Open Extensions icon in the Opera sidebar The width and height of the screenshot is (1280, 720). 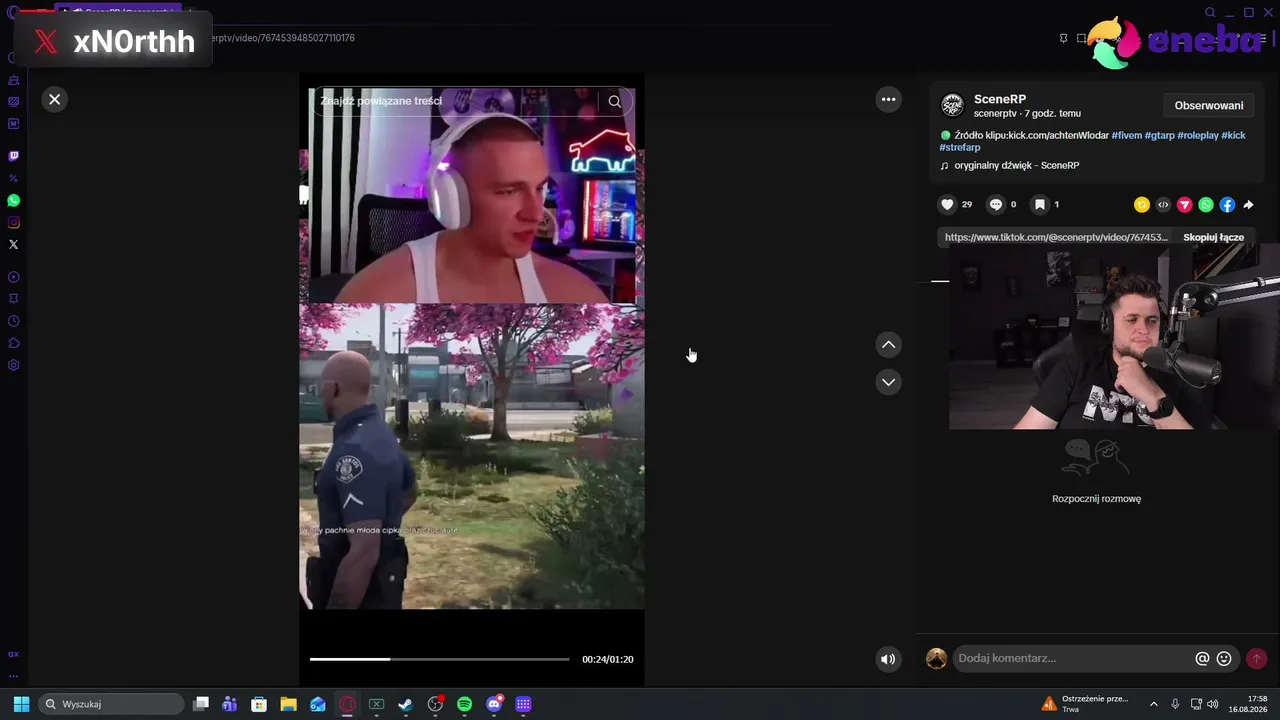click(14, 343)
